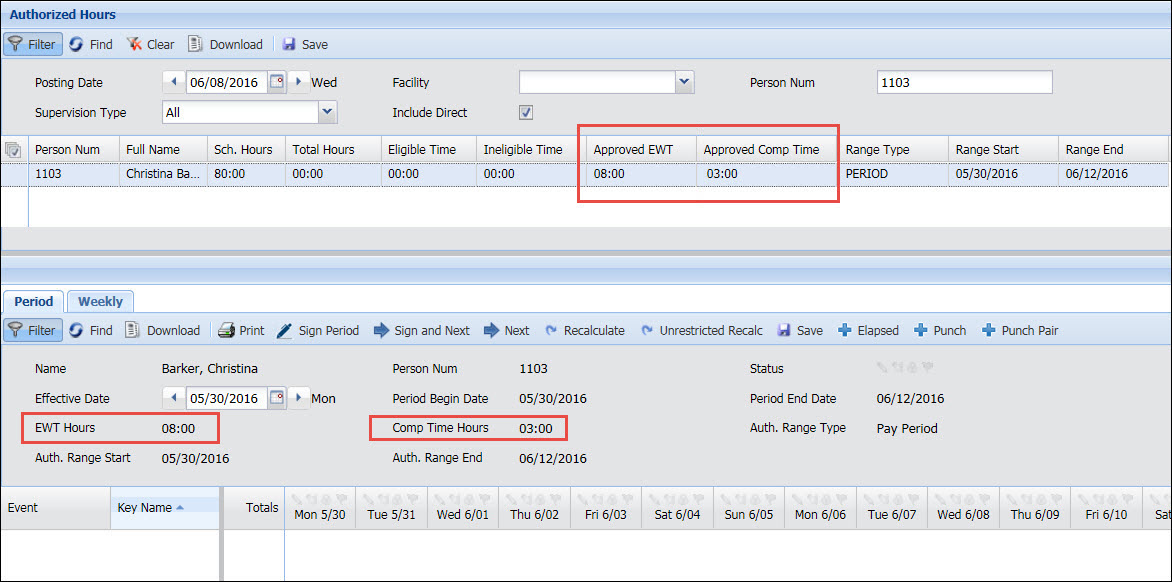Advance Posting Date to next day

tap(299, 82)
